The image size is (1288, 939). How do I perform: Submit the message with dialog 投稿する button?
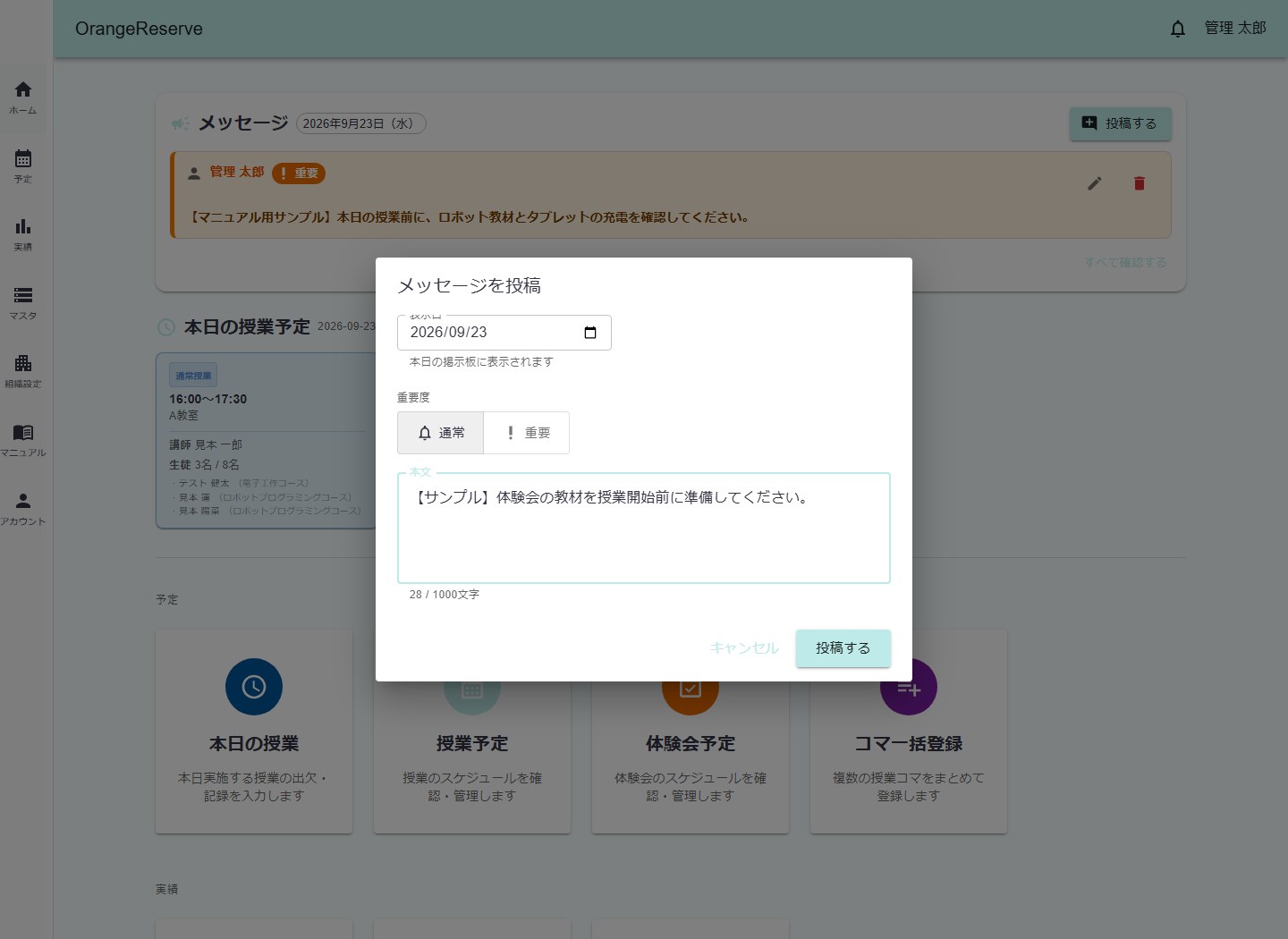(x=843, y=648)
